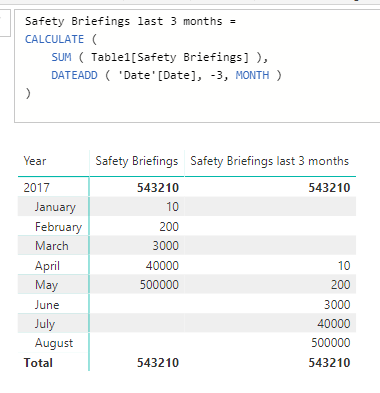Click August's last 3 months value 500000

(331, 343)
